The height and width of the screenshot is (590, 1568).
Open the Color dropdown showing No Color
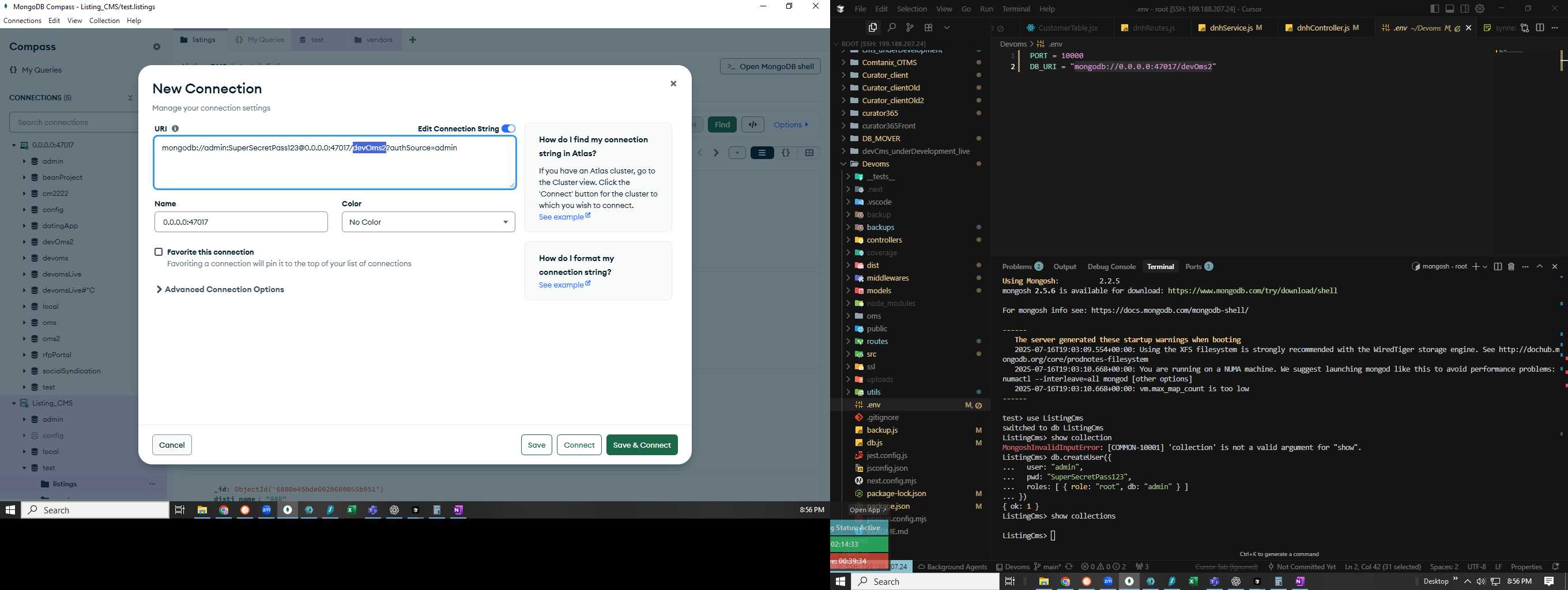click(428, 222)
